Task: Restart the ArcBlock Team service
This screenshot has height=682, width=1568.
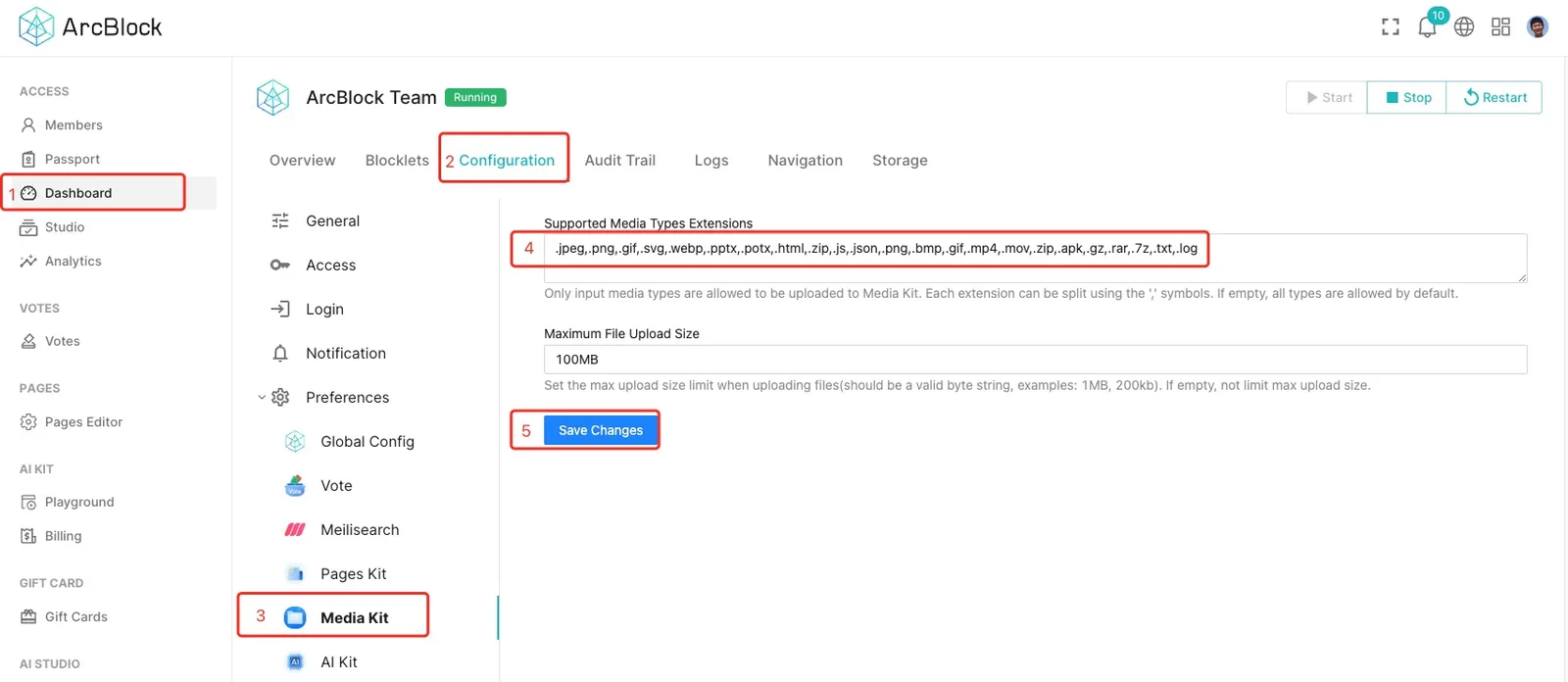Action: click(x=1494, y=97)
